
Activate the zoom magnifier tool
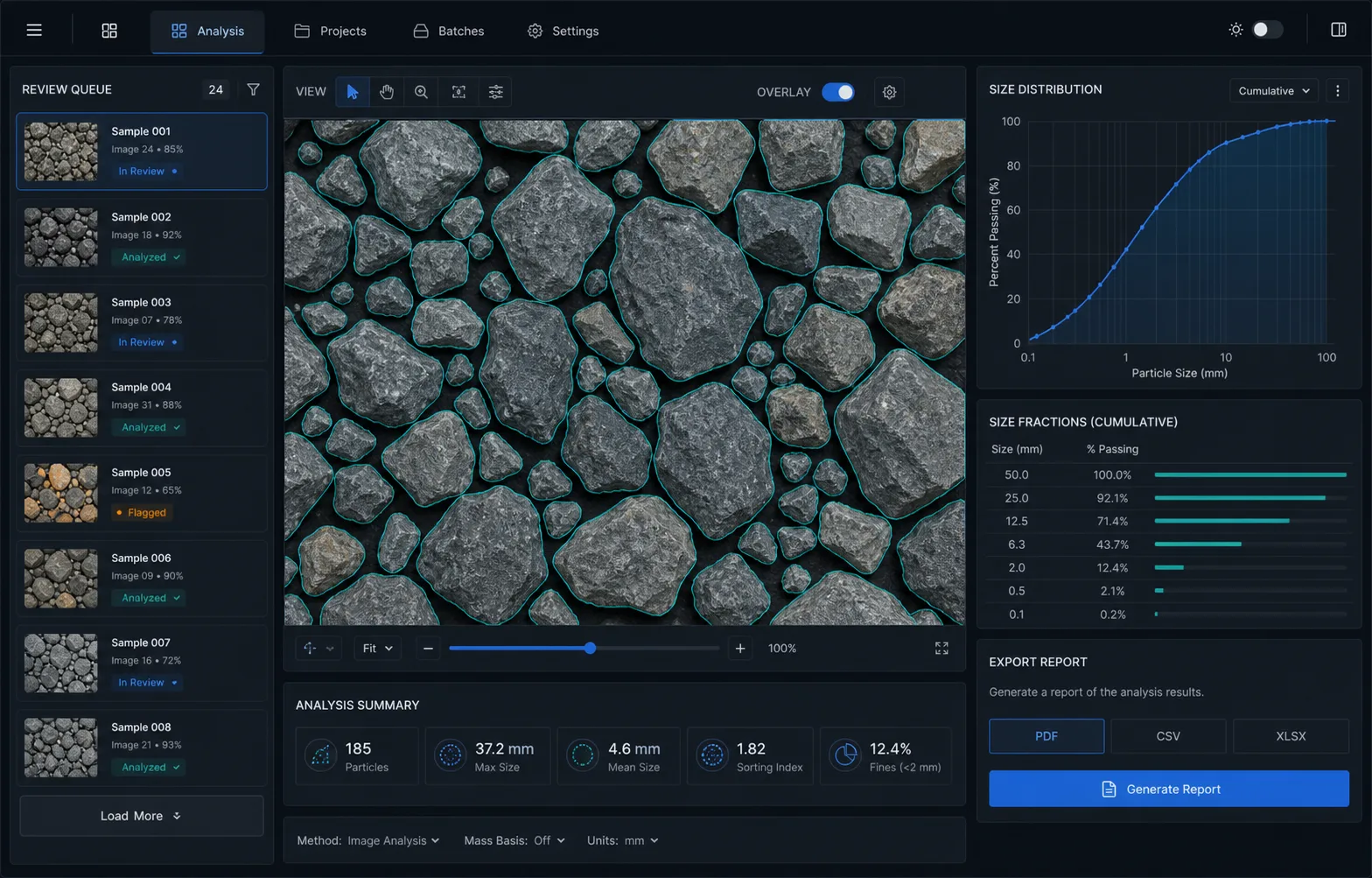[x=421, y=92]
